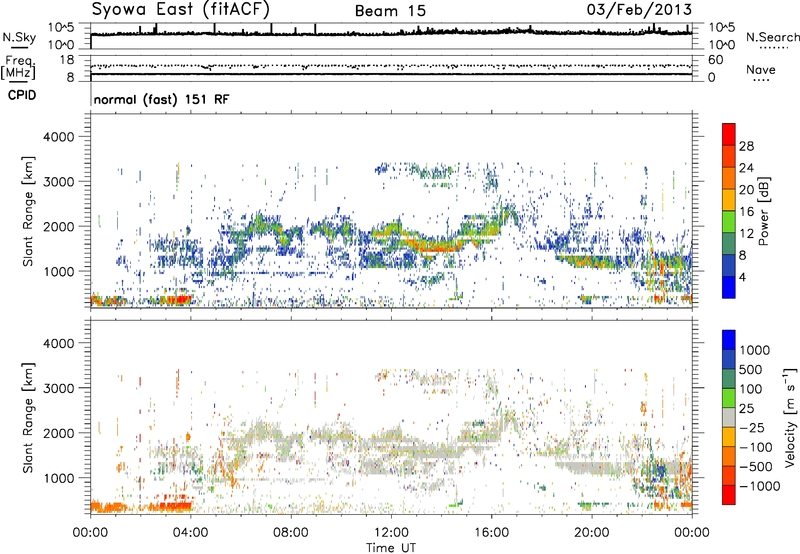The width and height of the screenshot is (800, 554).
Task: Click the 'Time UT' axis label
Action: pyautogui.click(x=391, y=548)
